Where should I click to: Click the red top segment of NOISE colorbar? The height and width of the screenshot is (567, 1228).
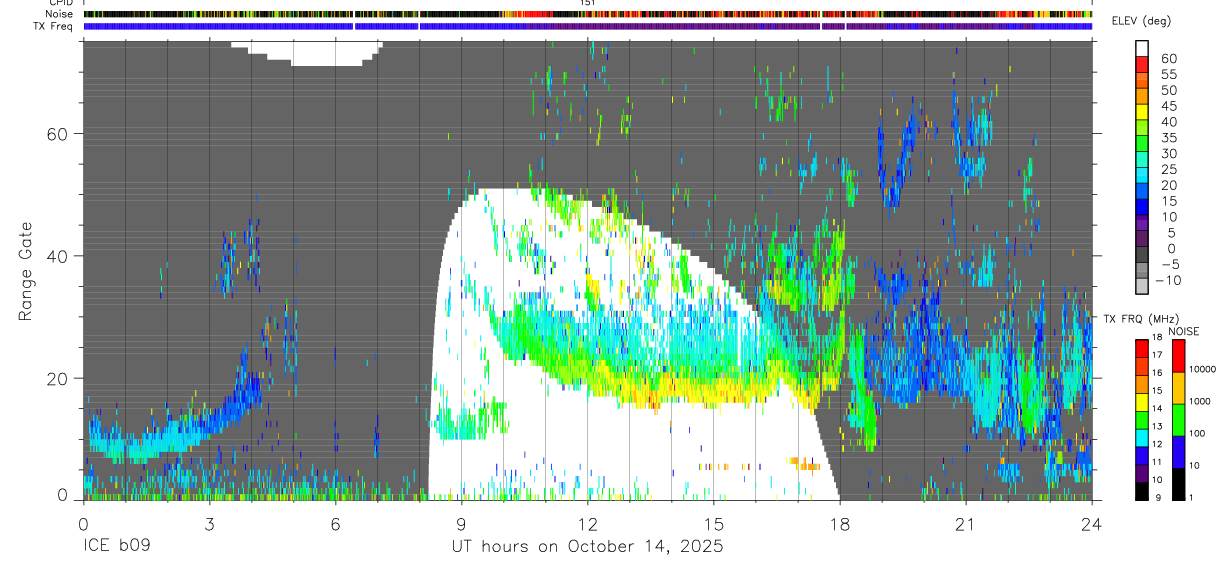[1178, 356]
